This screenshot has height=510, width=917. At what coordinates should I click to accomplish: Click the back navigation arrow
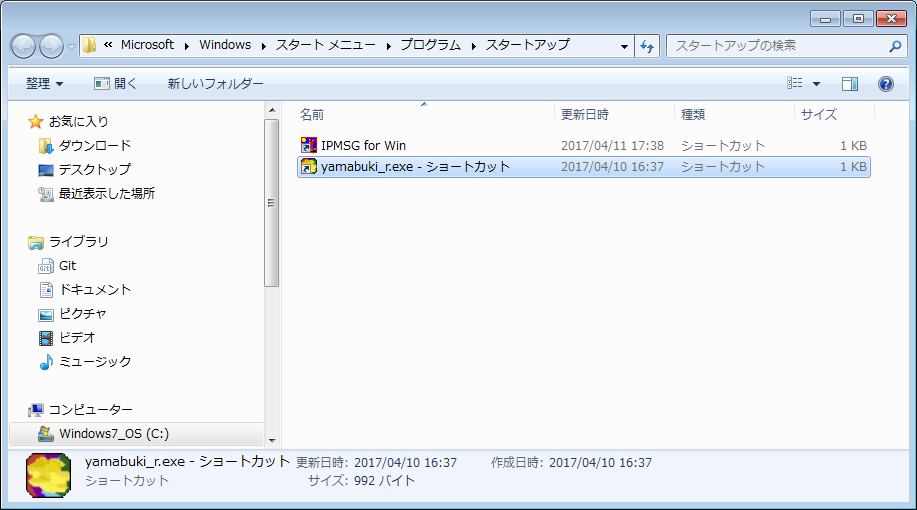24,46
